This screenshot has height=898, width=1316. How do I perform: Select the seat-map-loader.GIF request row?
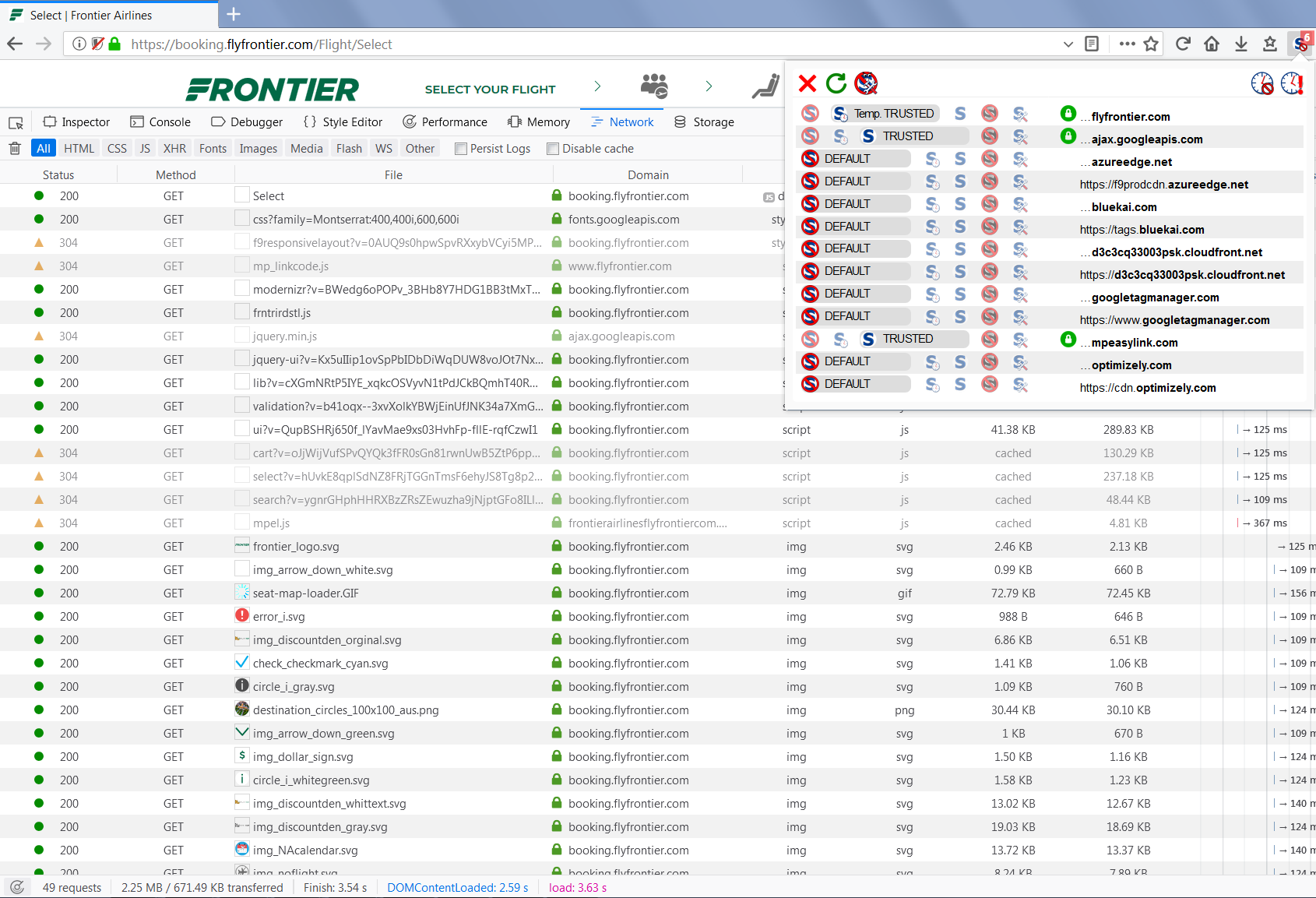click(305, 593)
